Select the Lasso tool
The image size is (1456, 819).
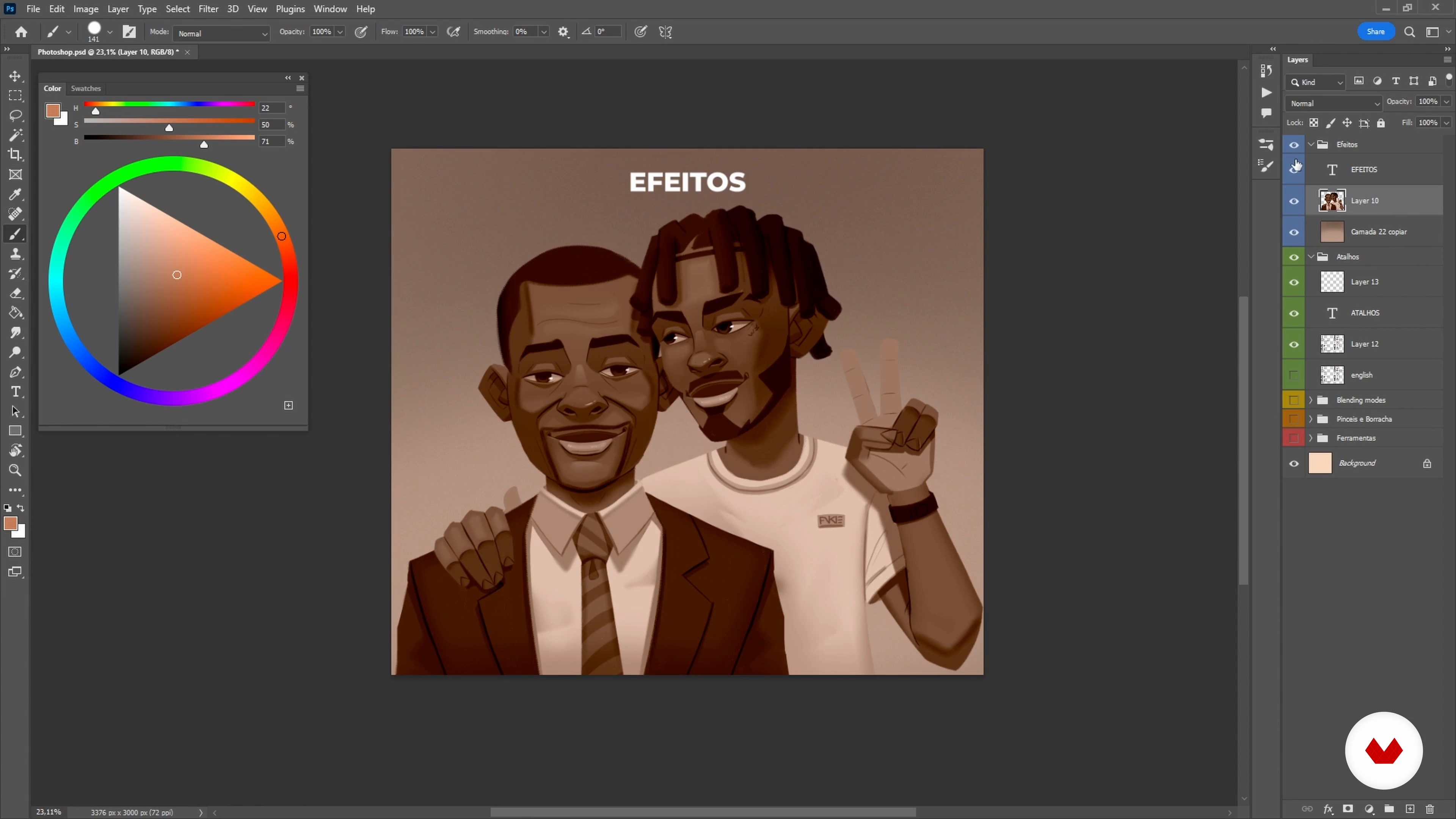point(15,115)
